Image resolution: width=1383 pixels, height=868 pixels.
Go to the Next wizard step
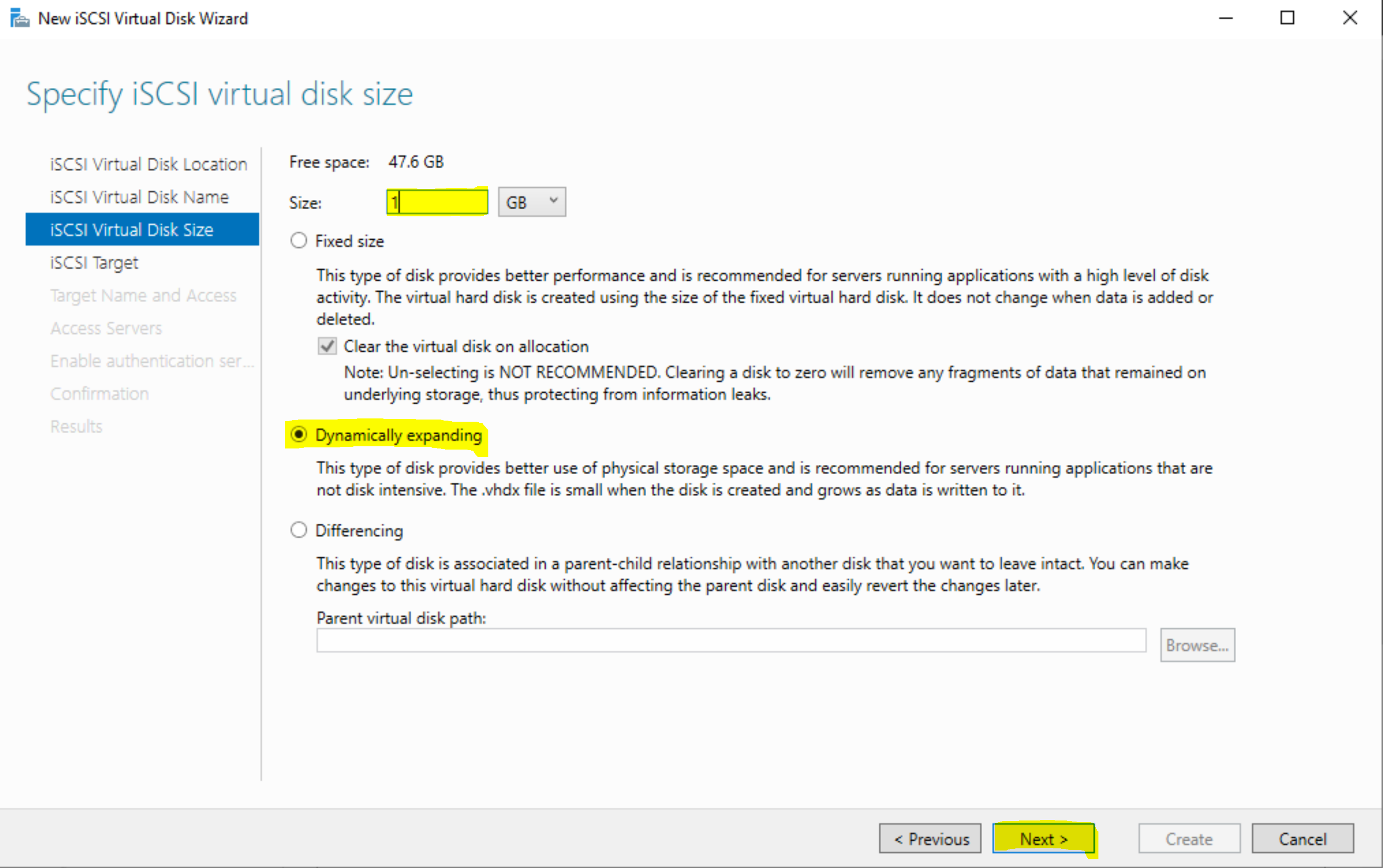(1043, 839)
